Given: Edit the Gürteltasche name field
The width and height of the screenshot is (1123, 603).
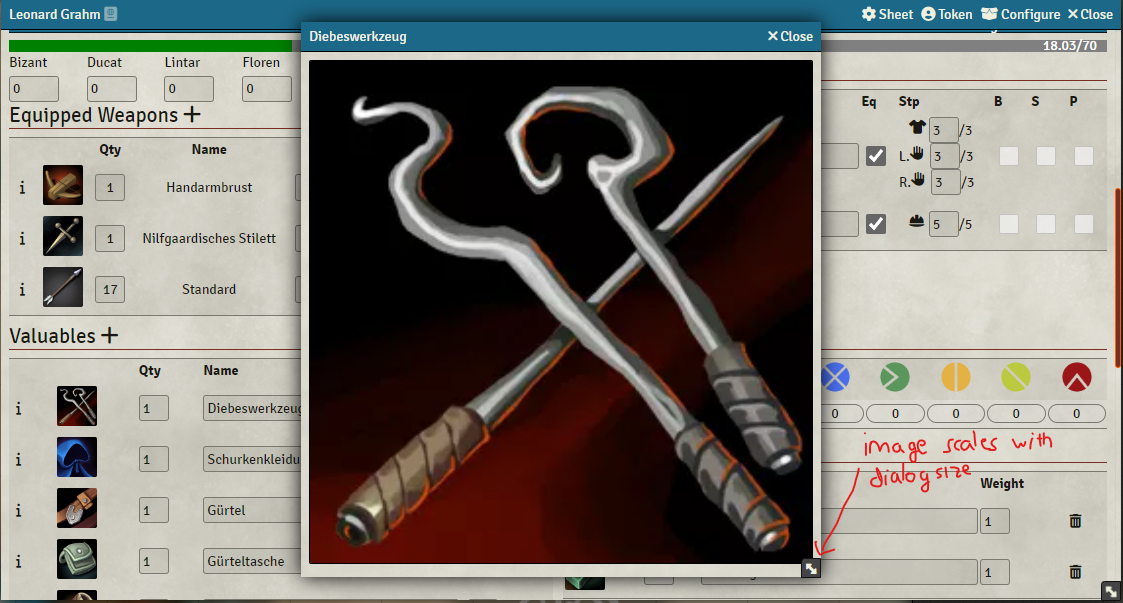Looking at the screenshot, I should tap(252, 561).
